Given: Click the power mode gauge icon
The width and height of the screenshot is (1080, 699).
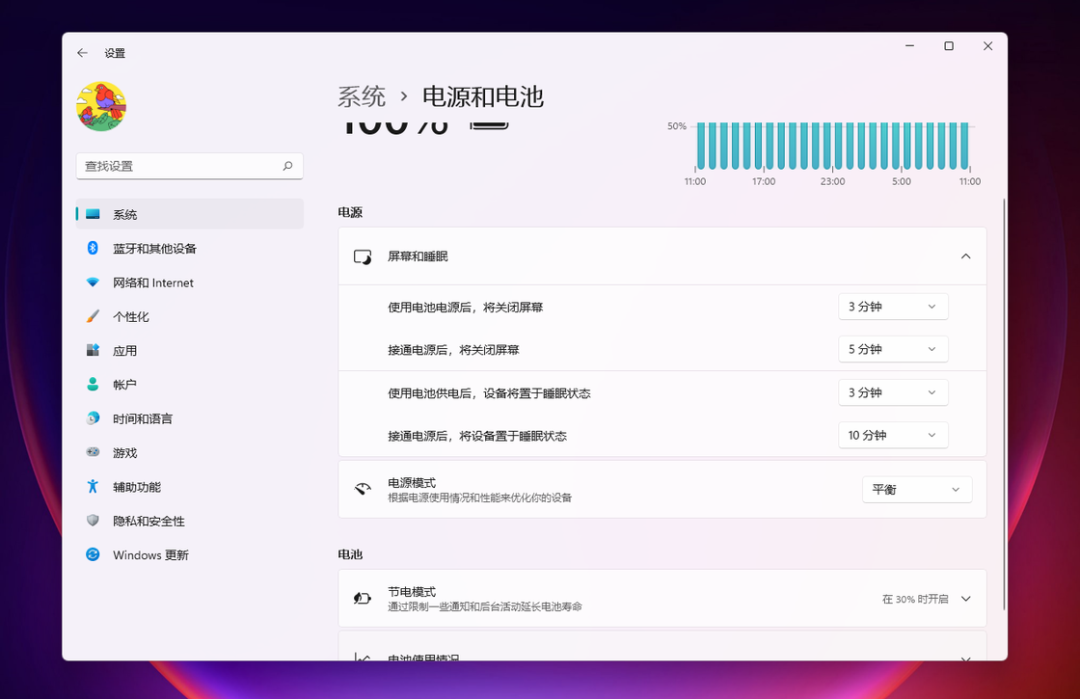Looking at the screenshot, I should 362,490.
